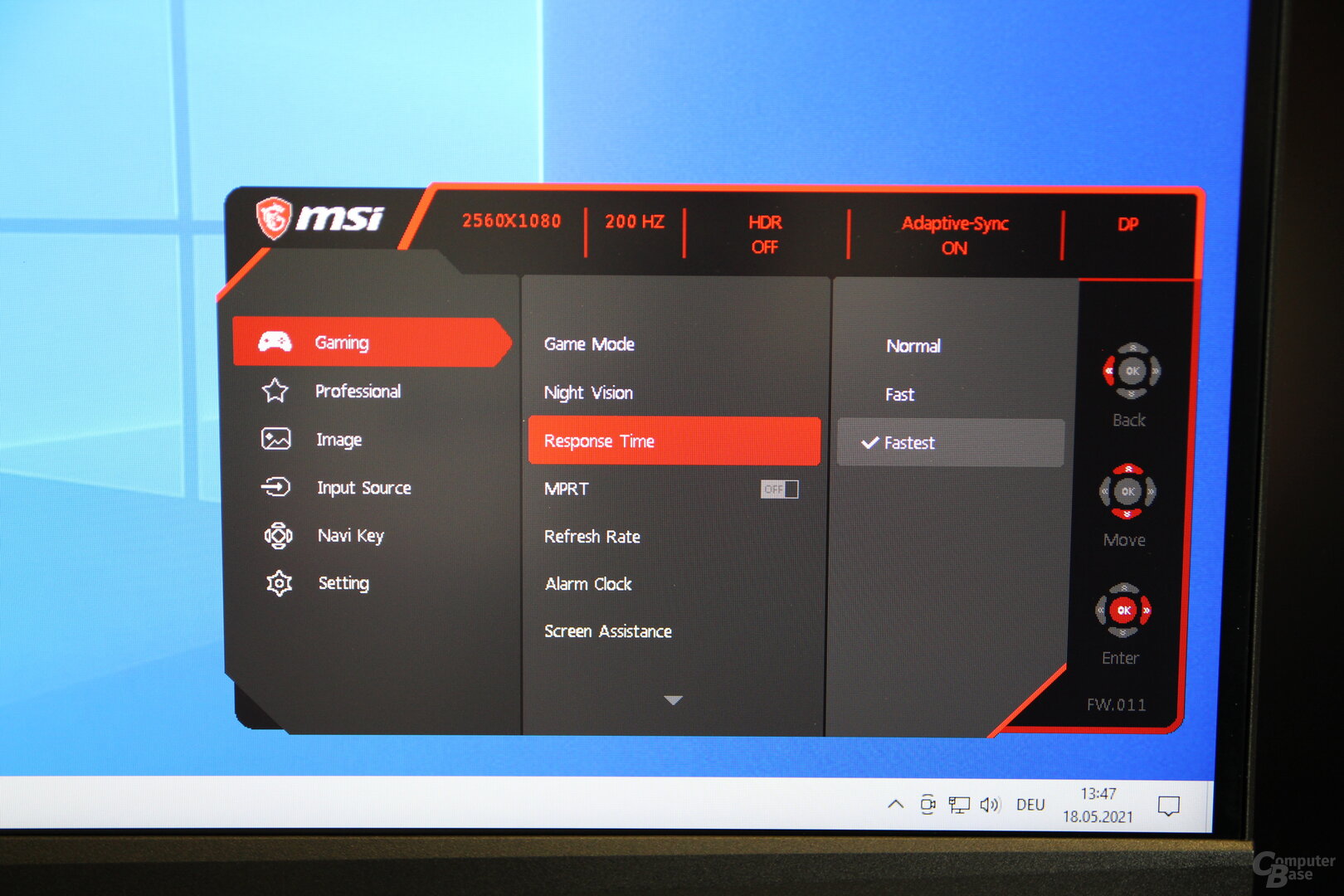Select the Gaming gamepad icon
The image size is (1344, 896).
click(x=275, y=342)
